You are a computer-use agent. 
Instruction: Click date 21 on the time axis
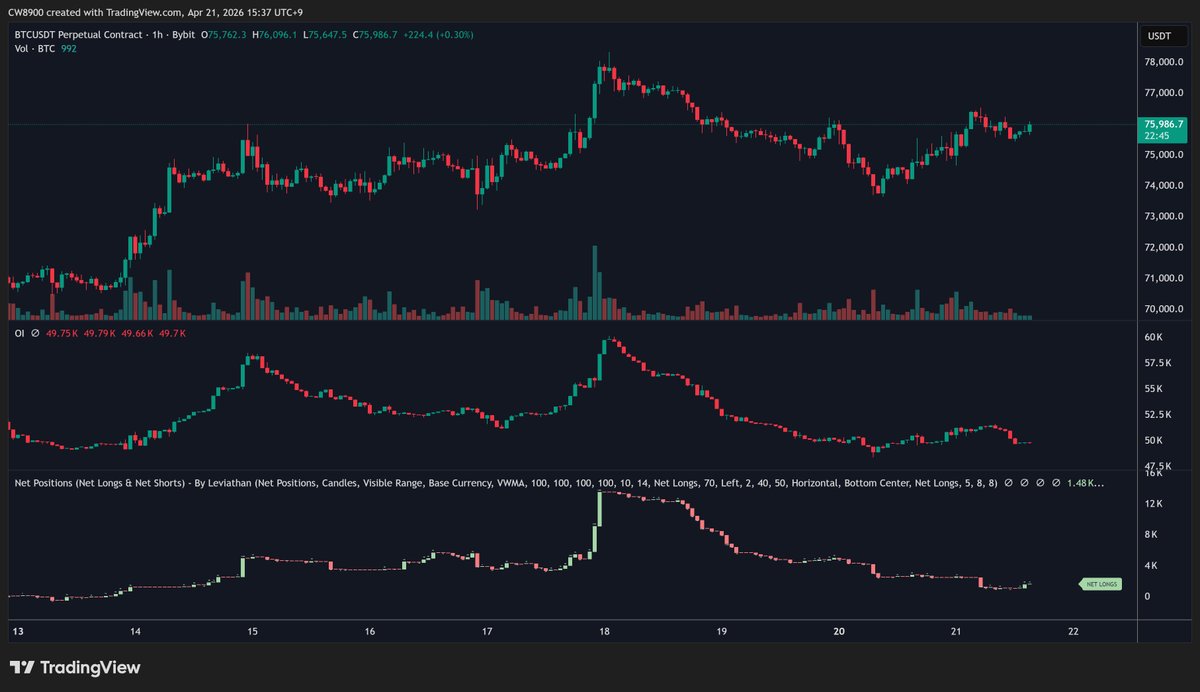956,632
